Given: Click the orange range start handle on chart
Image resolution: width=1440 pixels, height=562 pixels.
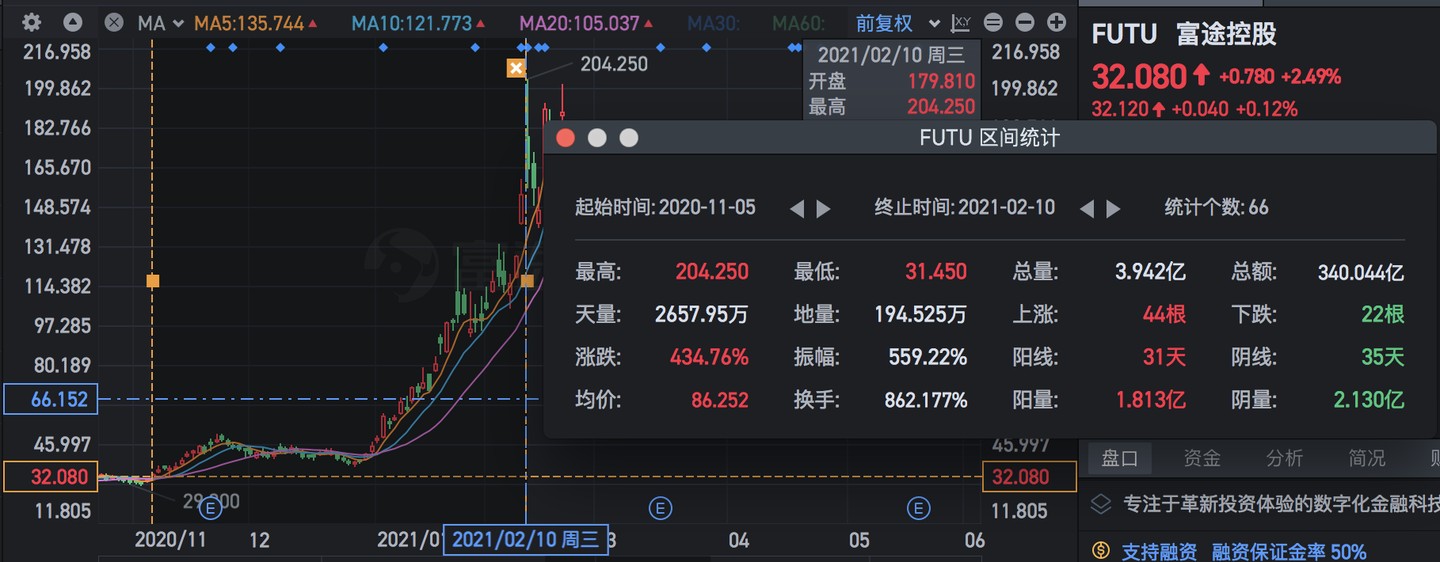Looking at the screenshot, I should coord(152,281).
